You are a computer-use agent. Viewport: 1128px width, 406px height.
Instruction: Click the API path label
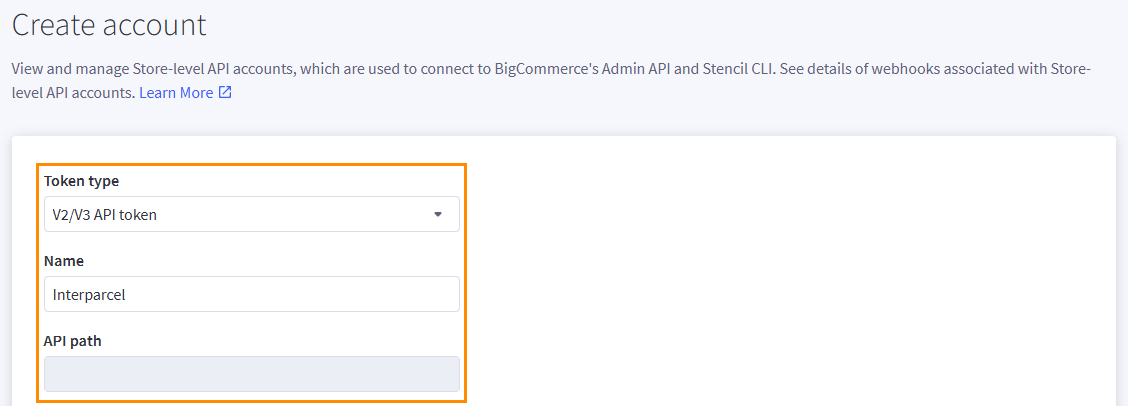pyautogui.click(x=73, y=341)
